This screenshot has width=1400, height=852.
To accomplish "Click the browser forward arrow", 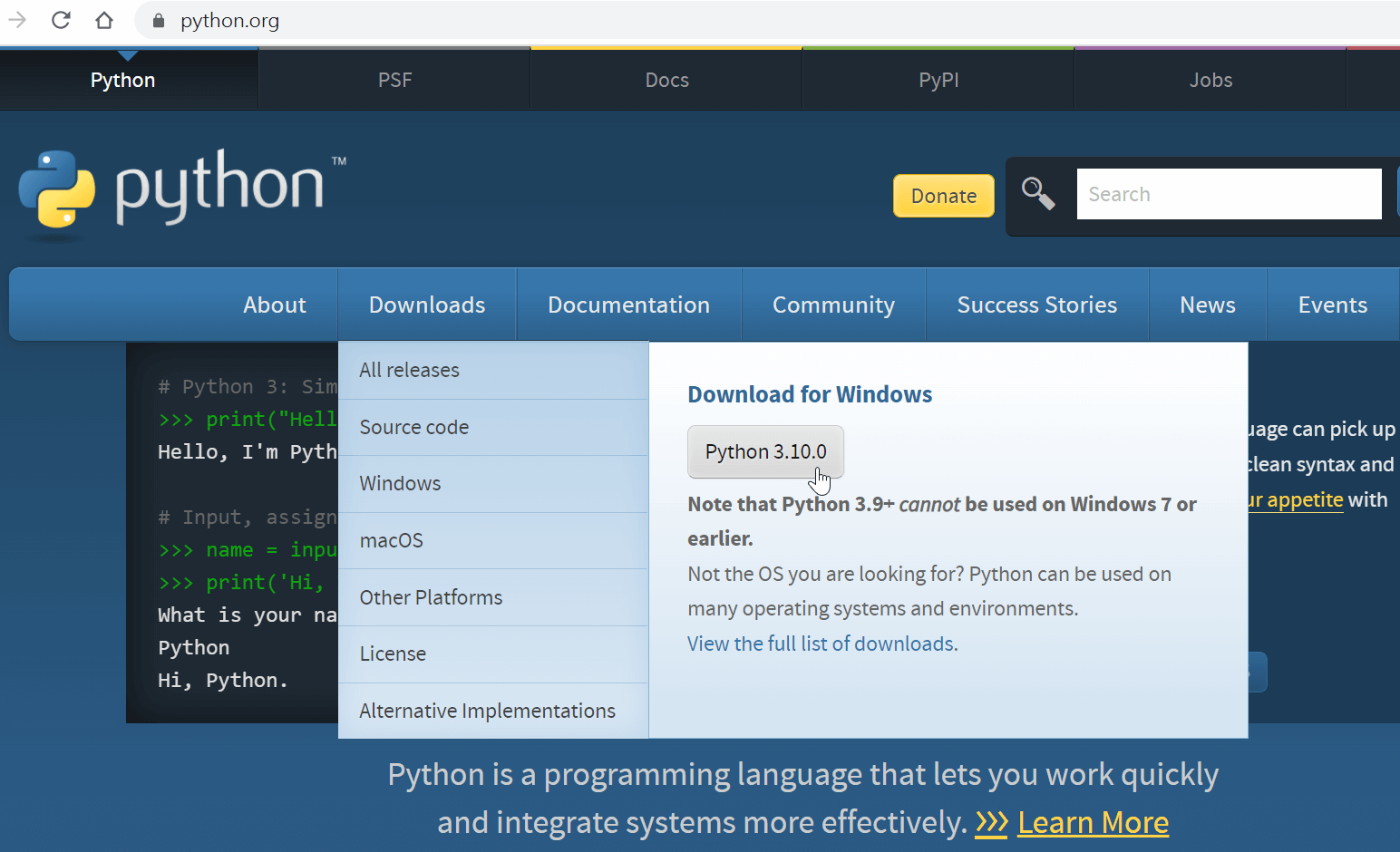I will click(x=17, y=19).
